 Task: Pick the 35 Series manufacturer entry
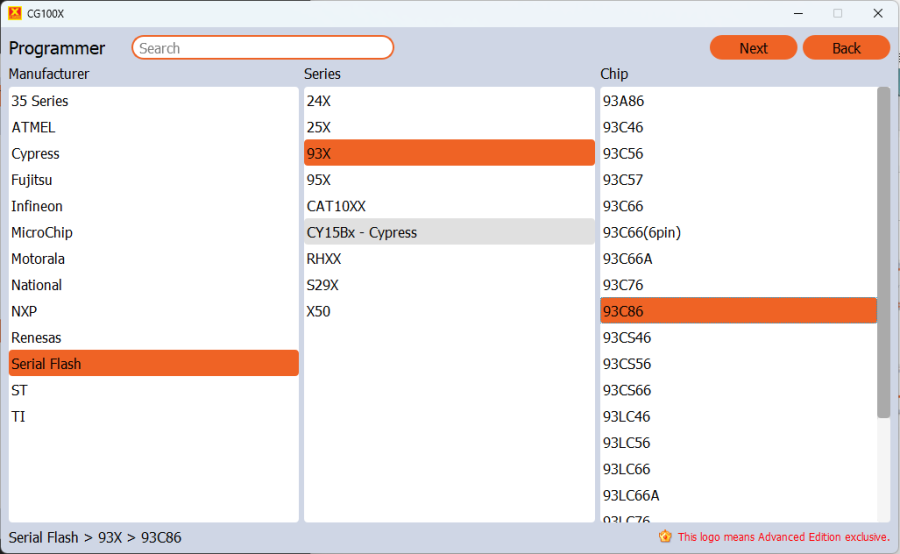[x=40, y=101]
